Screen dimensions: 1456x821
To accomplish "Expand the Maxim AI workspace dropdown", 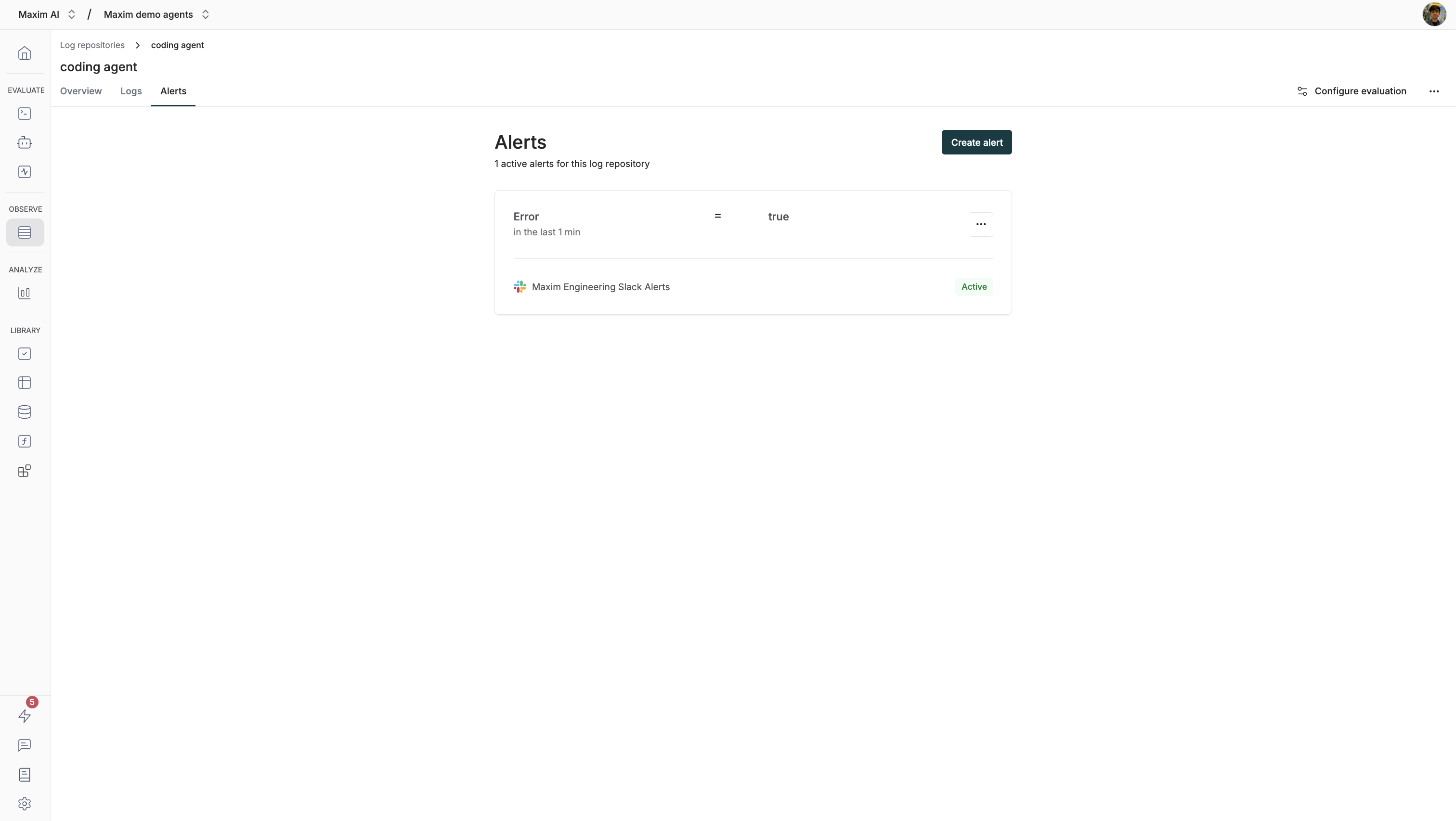I will [72, 14].
